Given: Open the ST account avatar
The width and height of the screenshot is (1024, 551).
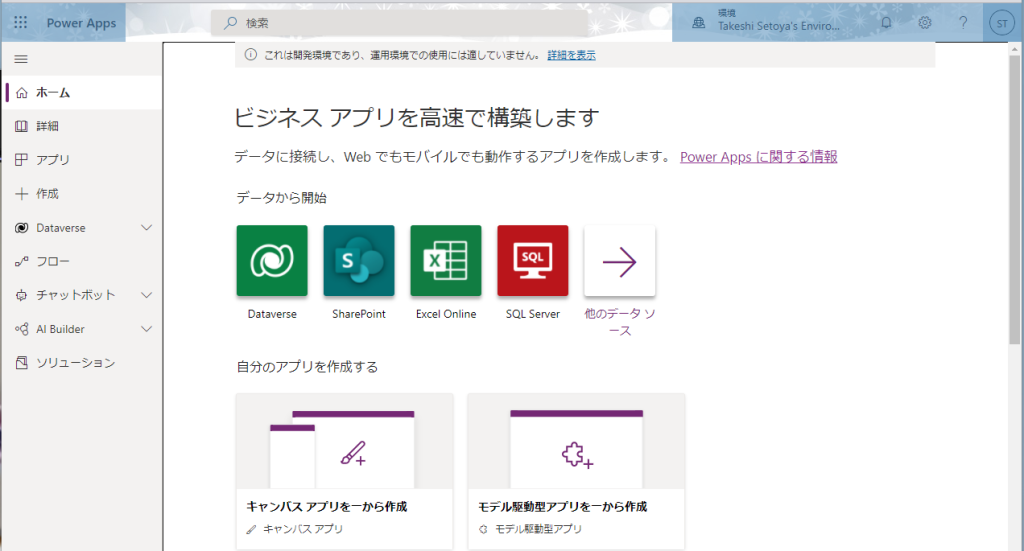Looking at the screenshot, I should [1002, 23].
